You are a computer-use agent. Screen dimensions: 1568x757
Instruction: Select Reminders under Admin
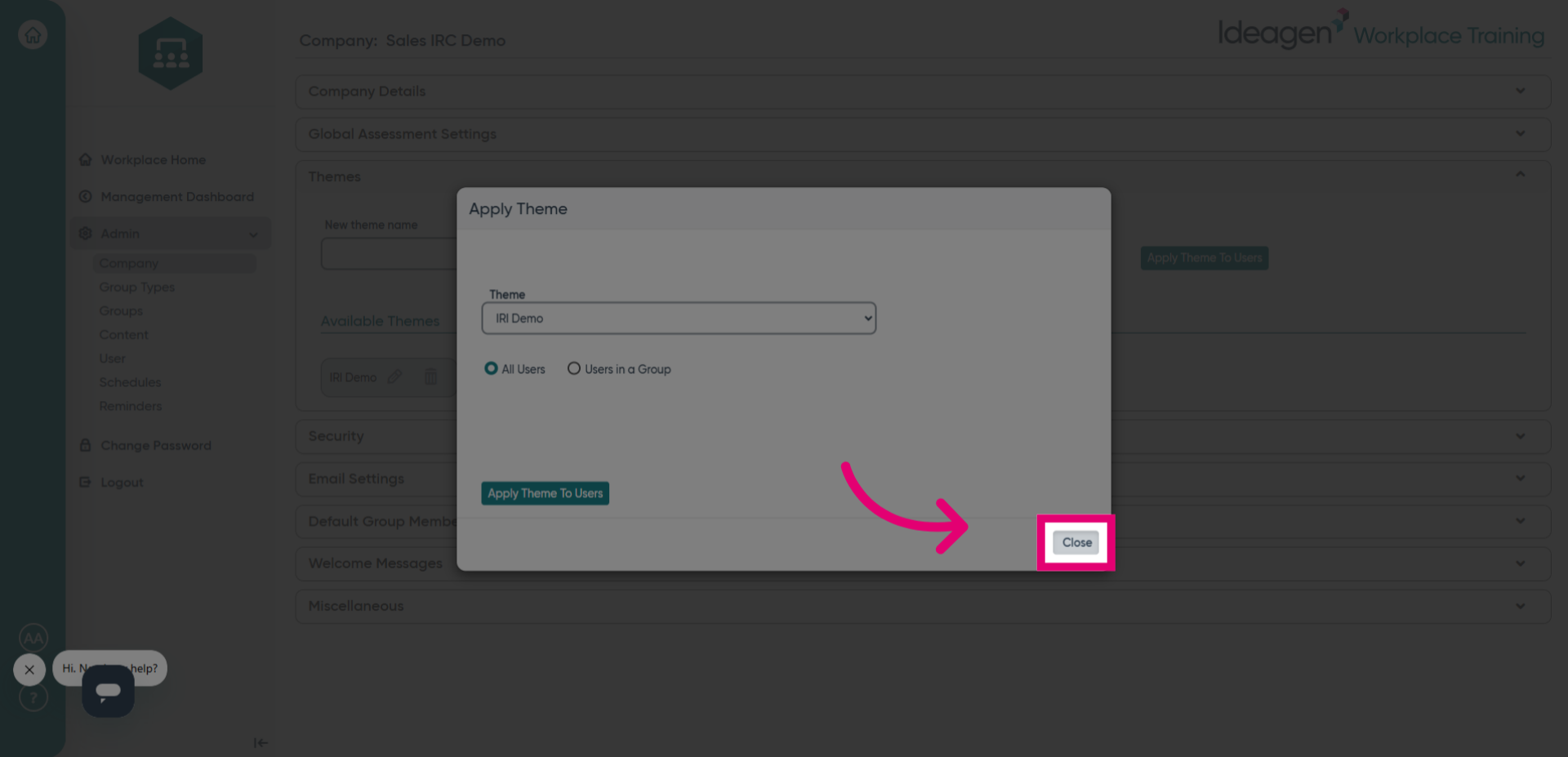point(130,406)
